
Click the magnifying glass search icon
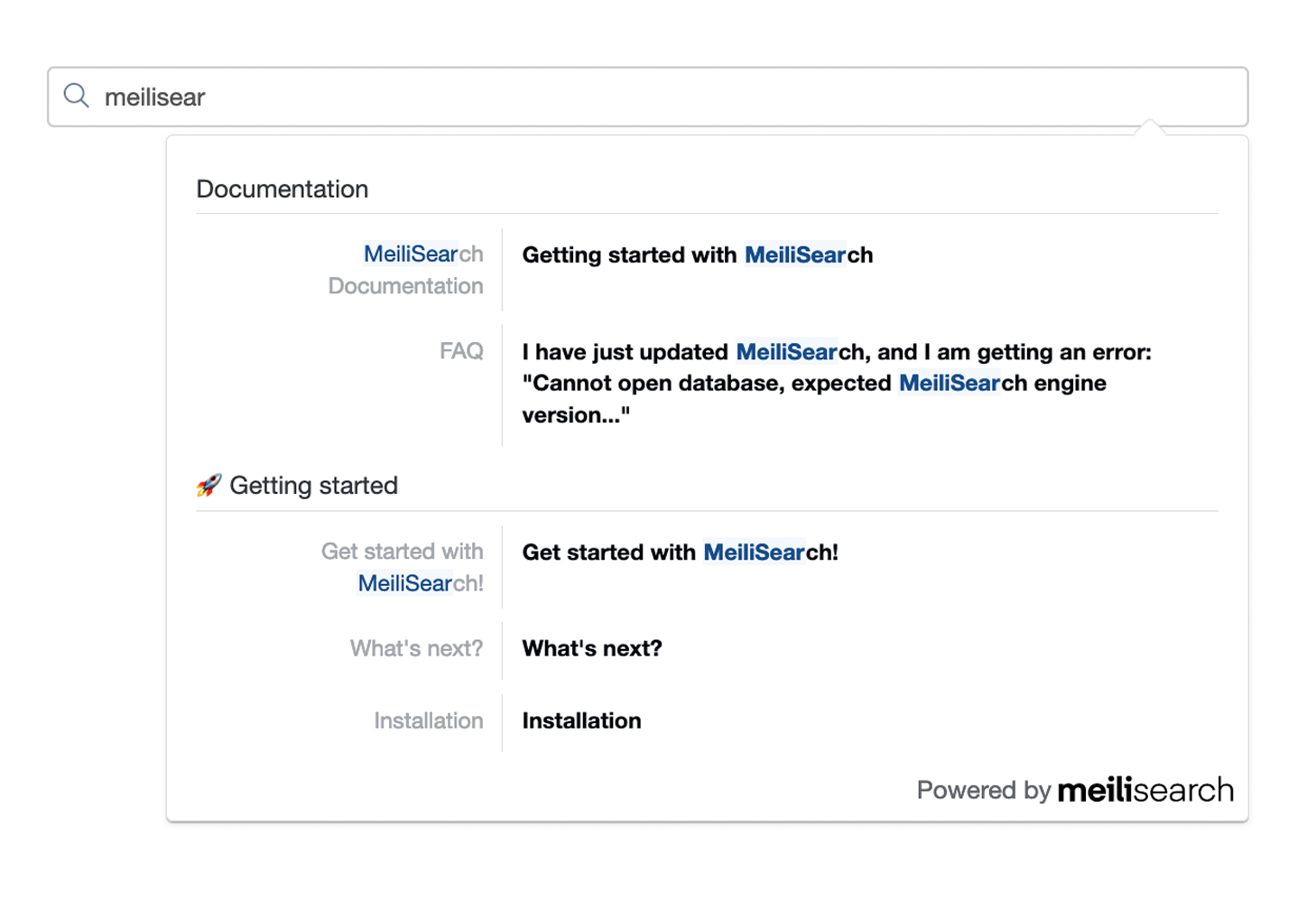tap(77, 96)
